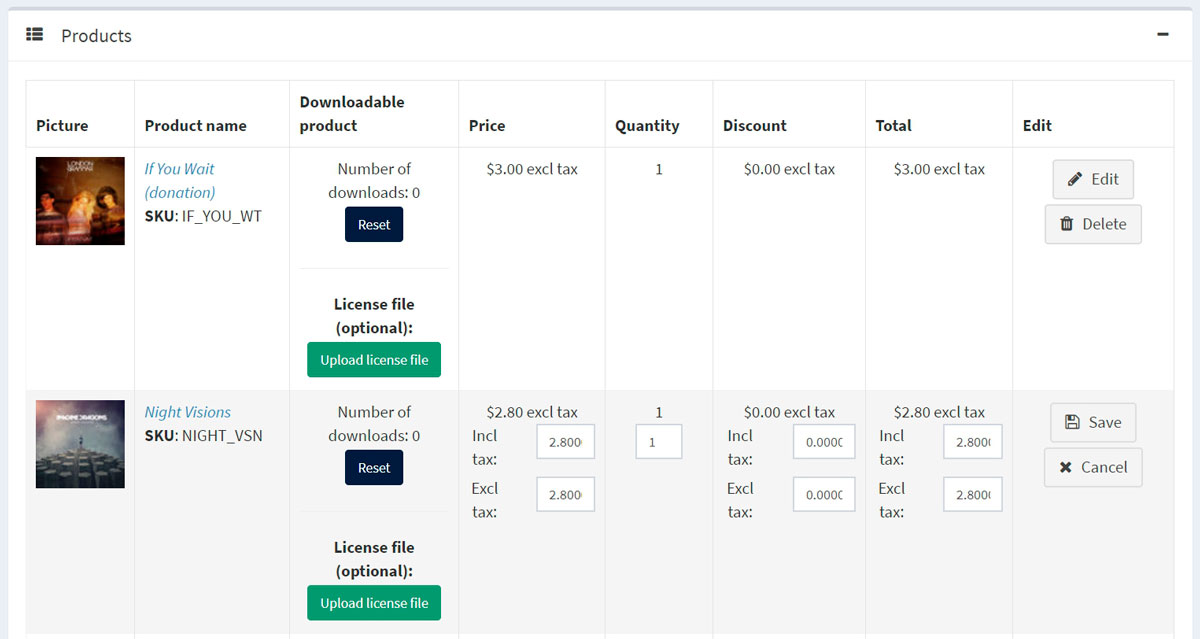Click the Quantity input for Night Visions

(658, 442)
